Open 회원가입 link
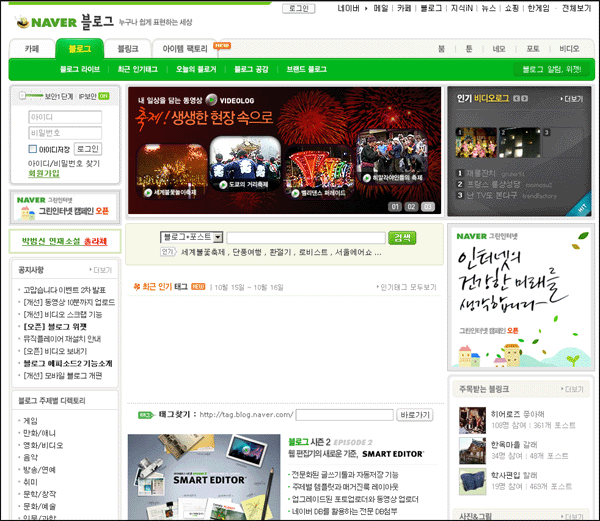 pyautogui.click(x=44, y=174)
